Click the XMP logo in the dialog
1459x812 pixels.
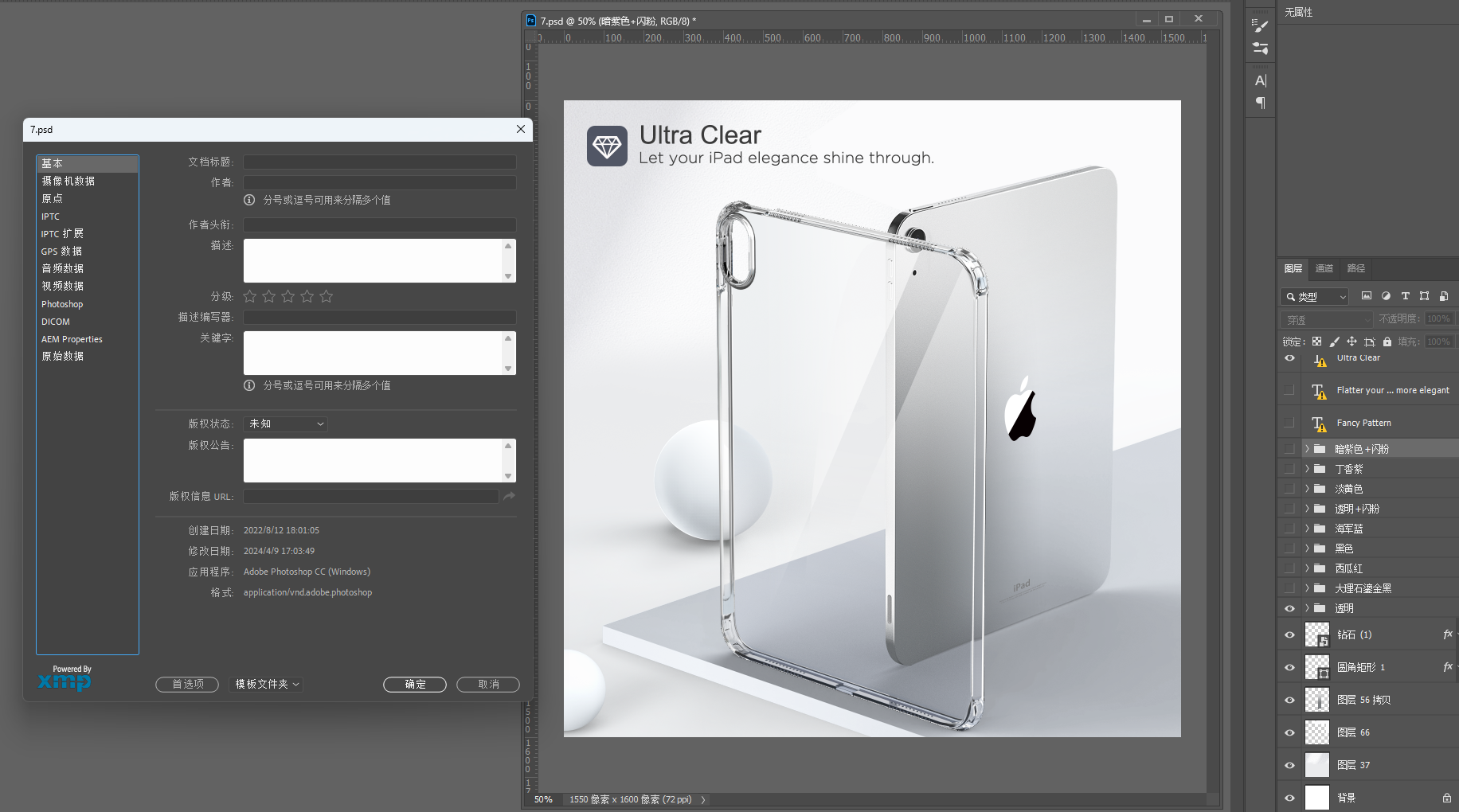65,681
